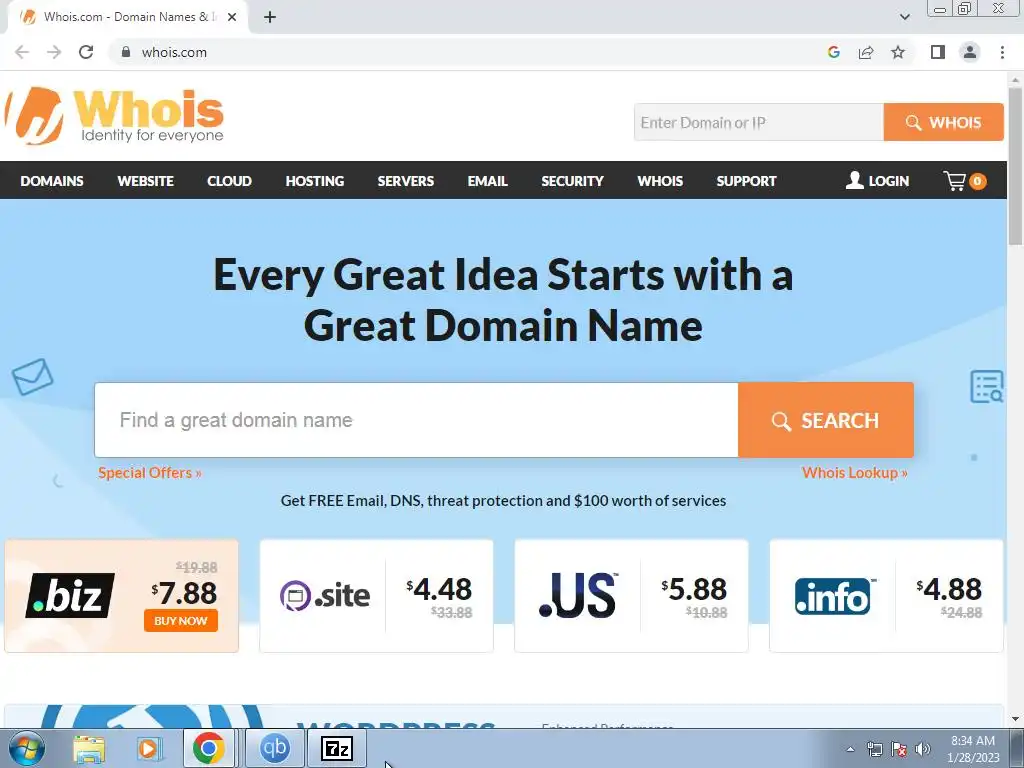Image resolution: width=1024 pixels, height=768 pixels.
Task: Click the page vertical scrollbar thumb
Action: pyautogui.click(x=1016, y=165)
